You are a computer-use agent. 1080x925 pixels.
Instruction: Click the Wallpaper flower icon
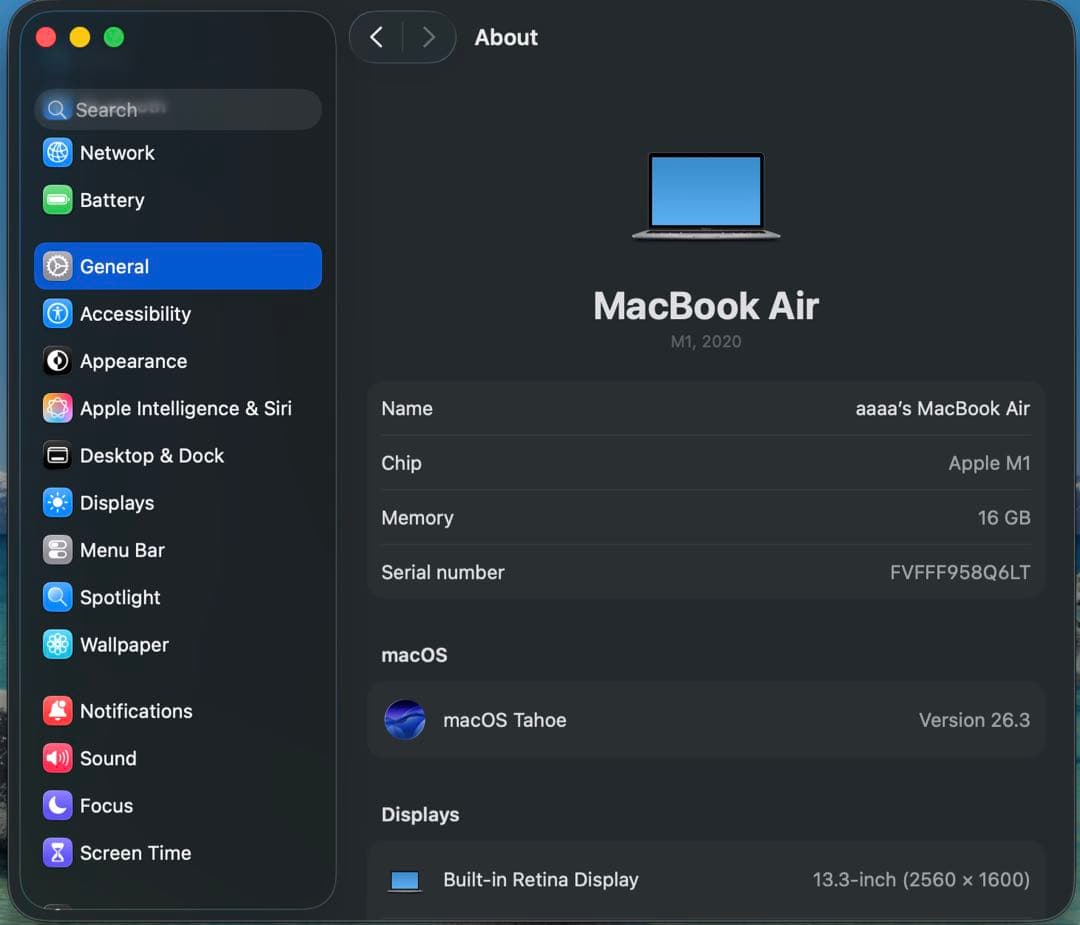pyautogui.click(x=57, y=645)
